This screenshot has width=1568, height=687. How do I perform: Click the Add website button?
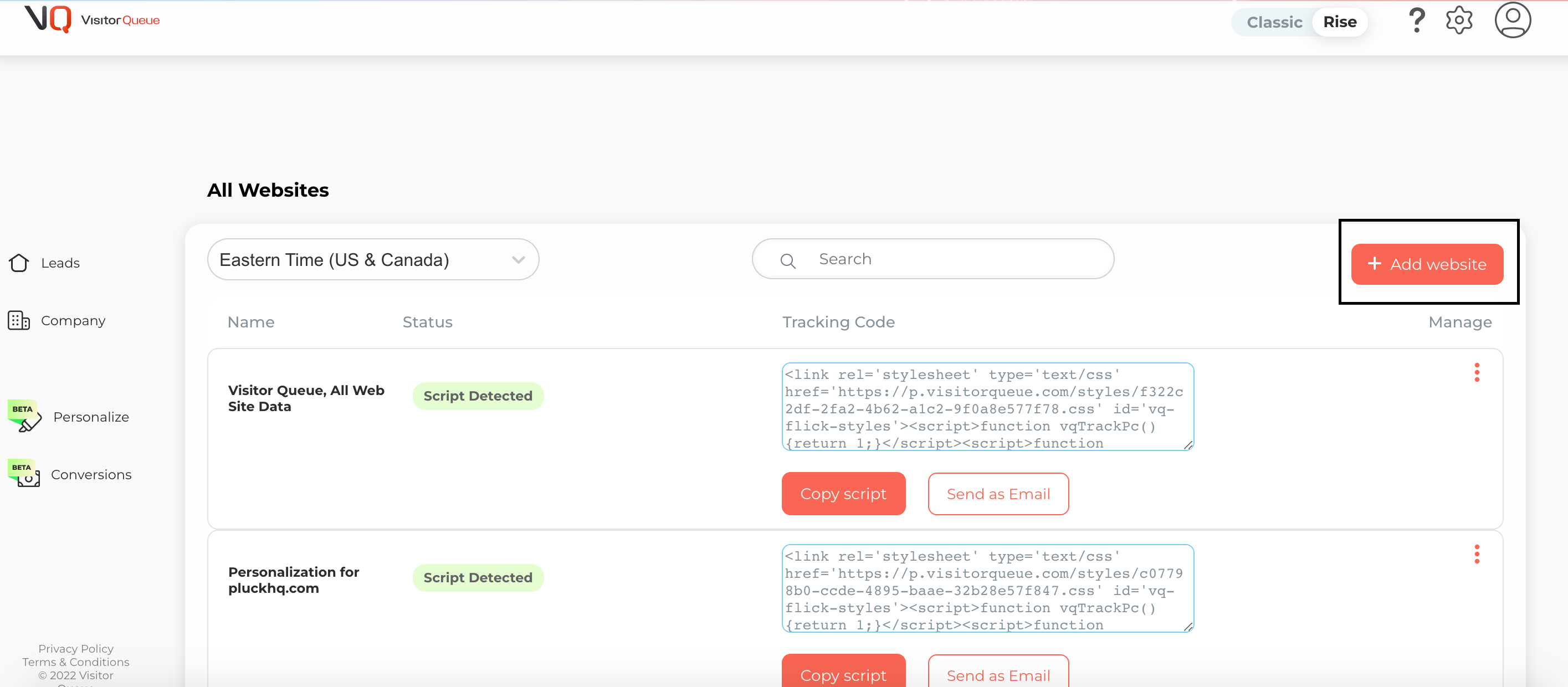pos(1427,264)
